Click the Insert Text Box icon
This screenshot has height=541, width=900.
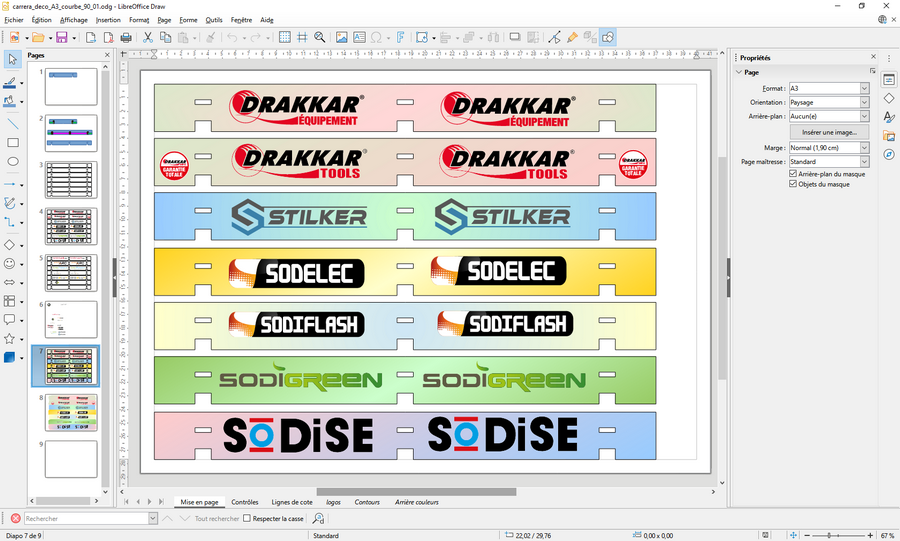click(359, 38)
